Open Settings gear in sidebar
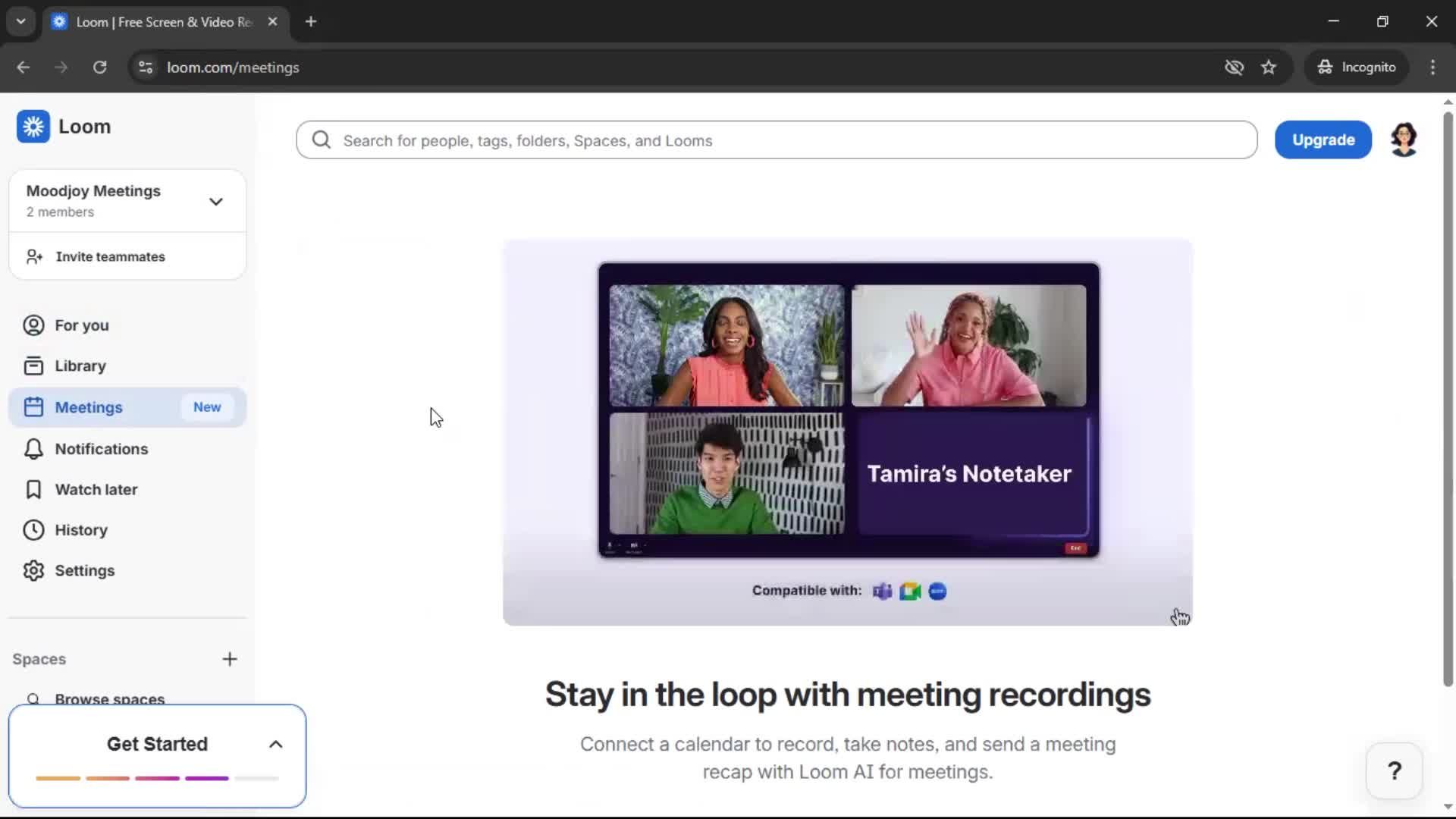 click(x=84, y=571)
